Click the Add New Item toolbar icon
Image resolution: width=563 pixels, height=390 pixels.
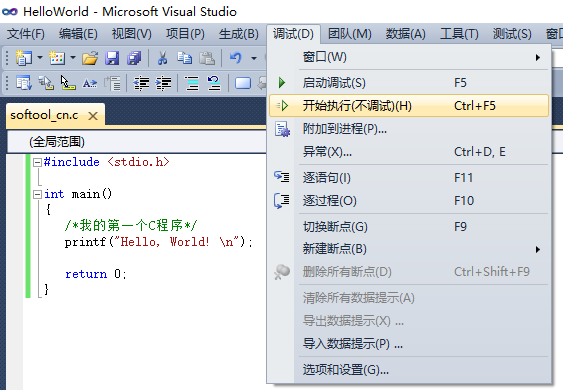[x=57, y=58]
